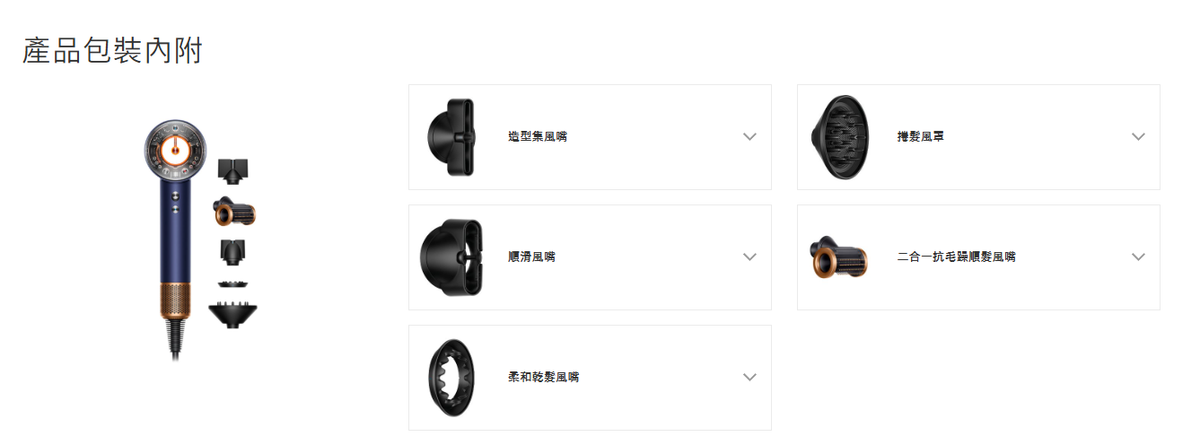Select the 柔和乾髮風嘴 text label
The image size is (1200, 435).
coord(543,377)
